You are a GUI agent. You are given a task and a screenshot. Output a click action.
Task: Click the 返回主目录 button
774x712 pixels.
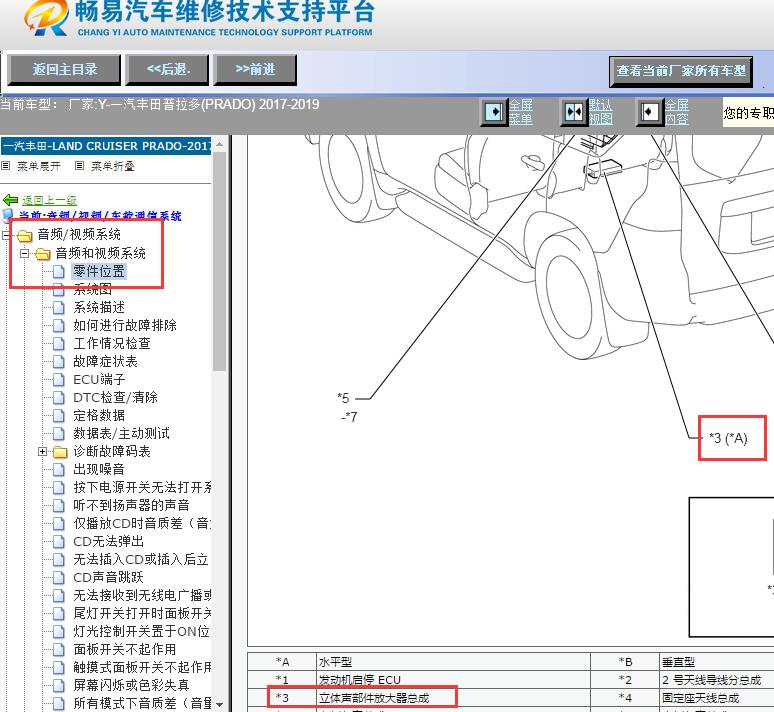coord(64,70)
